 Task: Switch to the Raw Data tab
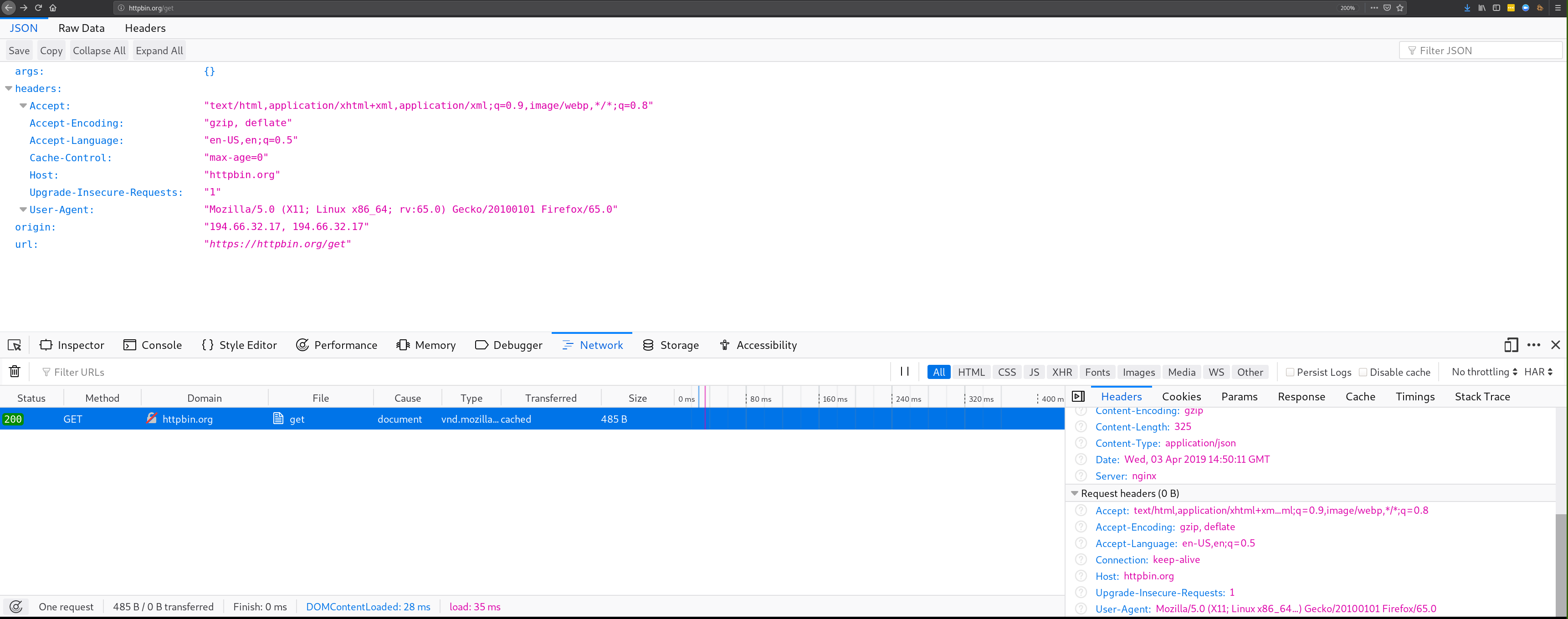pyautogui.click(x=81, y=28)
